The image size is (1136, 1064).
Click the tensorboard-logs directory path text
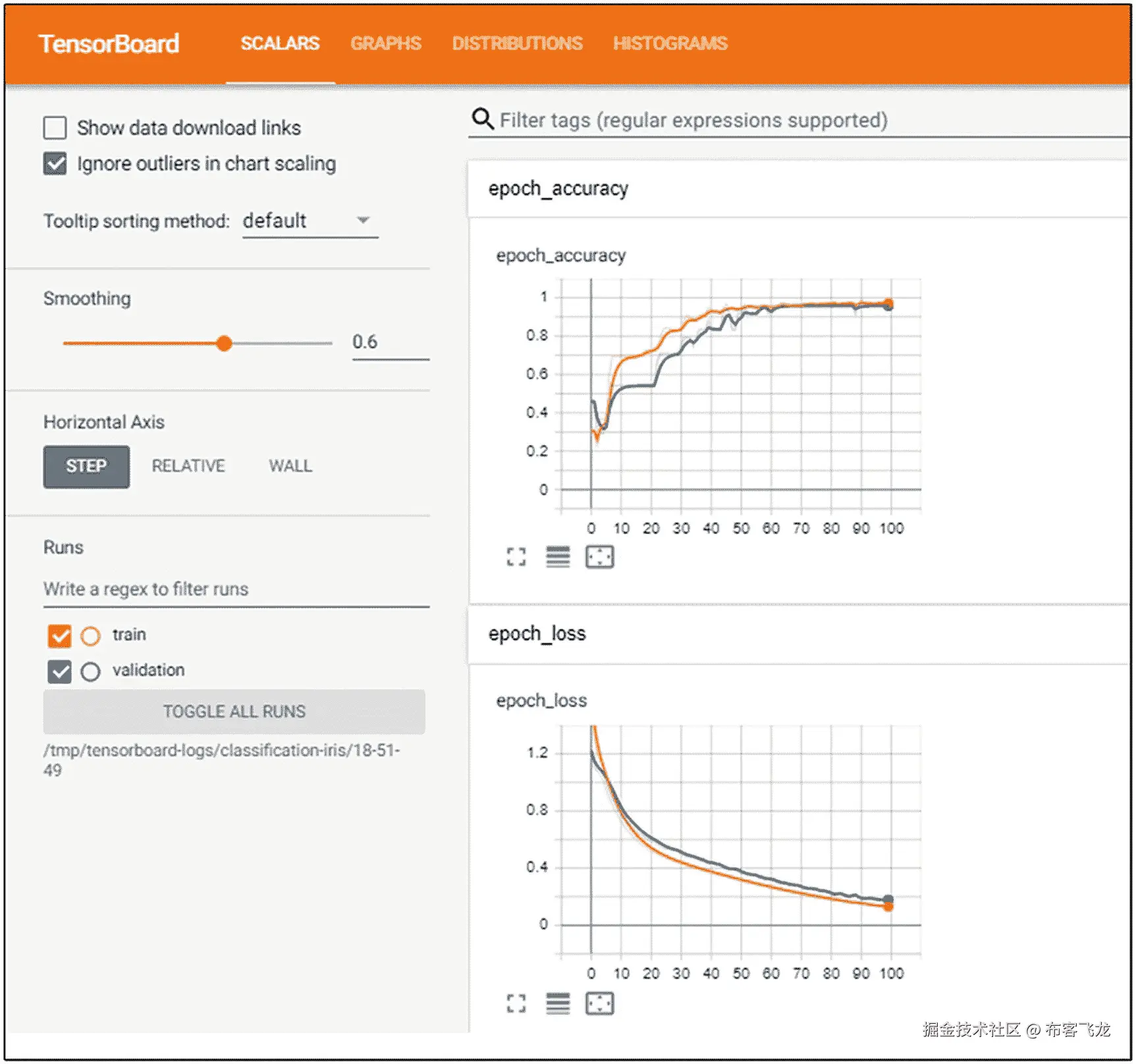[221, 760]
